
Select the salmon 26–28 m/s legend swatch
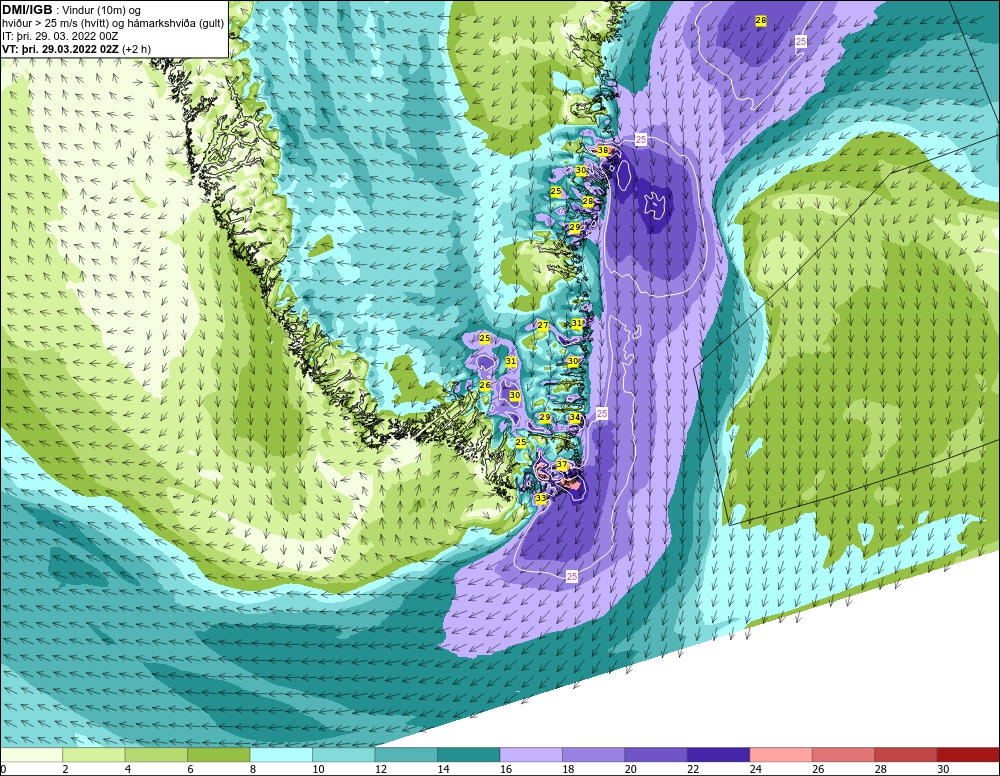[x=844, y=755]
